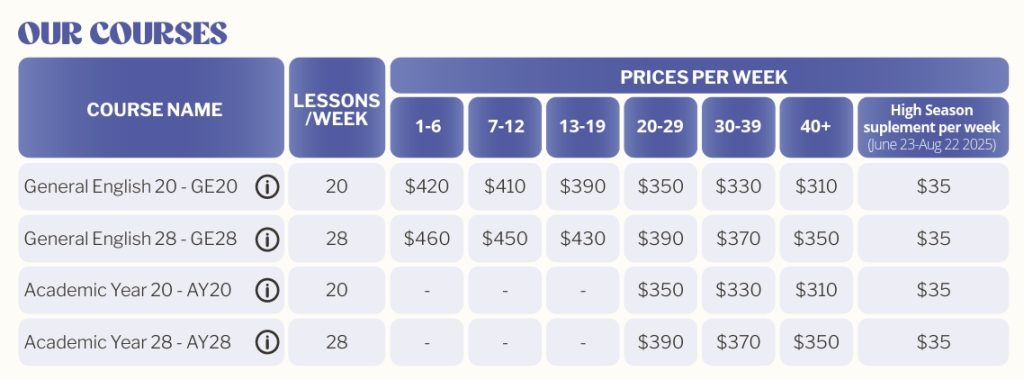Select the $420 price for GE20

pos(427,187)
